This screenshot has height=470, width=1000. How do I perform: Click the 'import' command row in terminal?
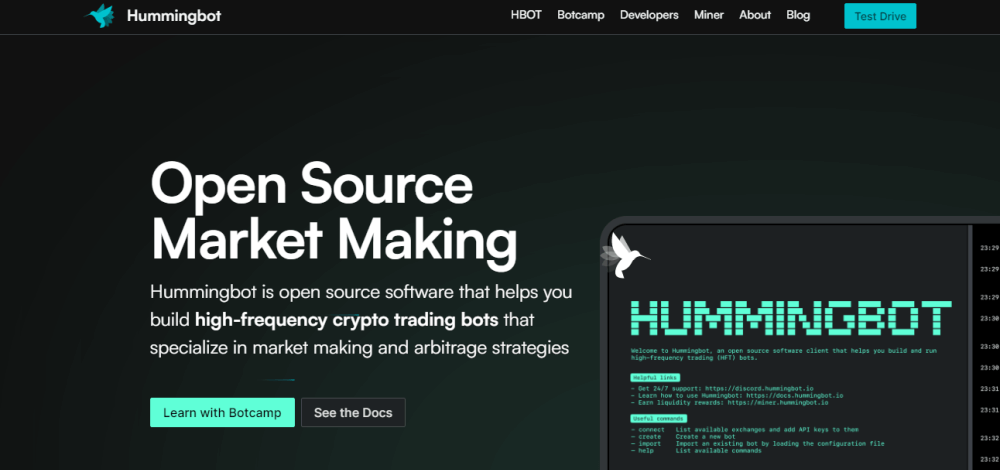point(757,444)
